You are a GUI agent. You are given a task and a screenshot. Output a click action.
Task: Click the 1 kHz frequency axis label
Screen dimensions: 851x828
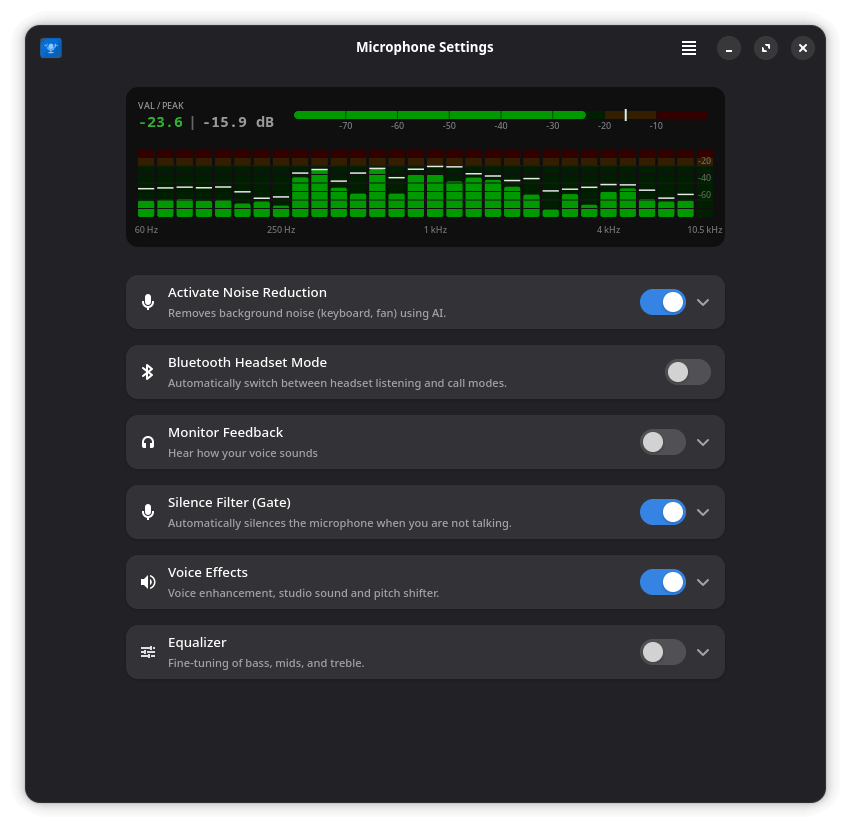click(435, 230)
